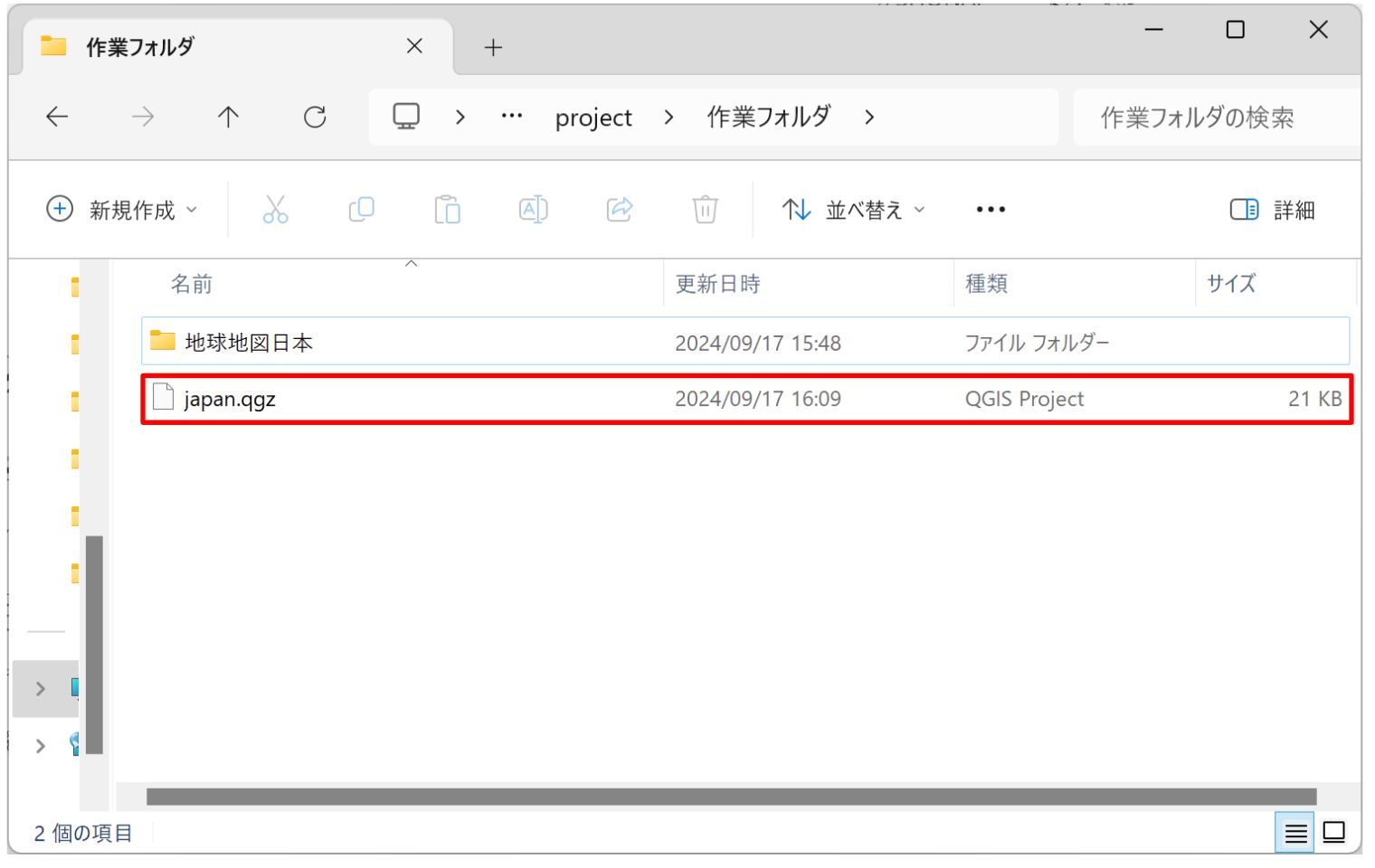
Task: Toggle the 詳細 details pane
Action: 1273,210
